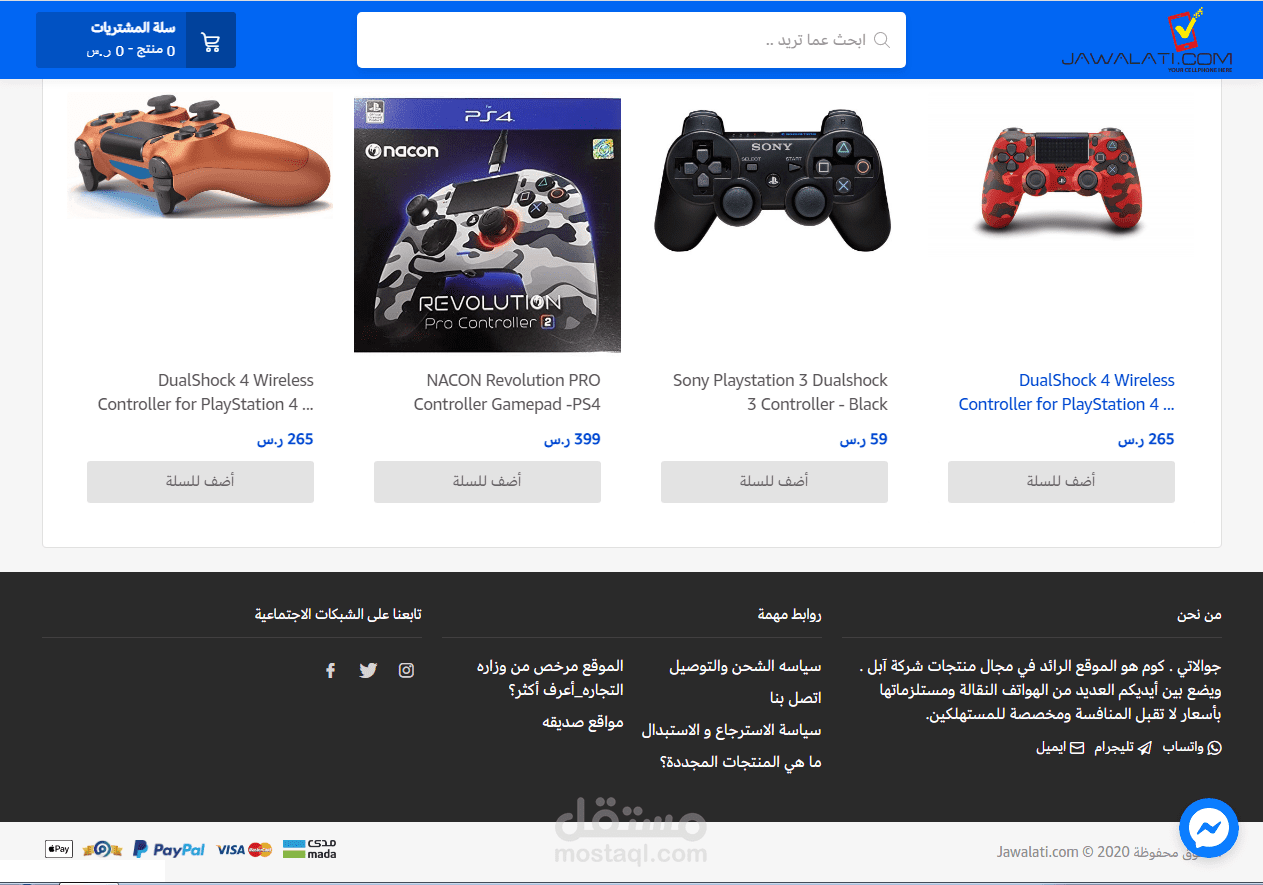Open سياسه الشحن والتوصيل footer link
The image size is (1263, 885).
[x=745, y=666]
